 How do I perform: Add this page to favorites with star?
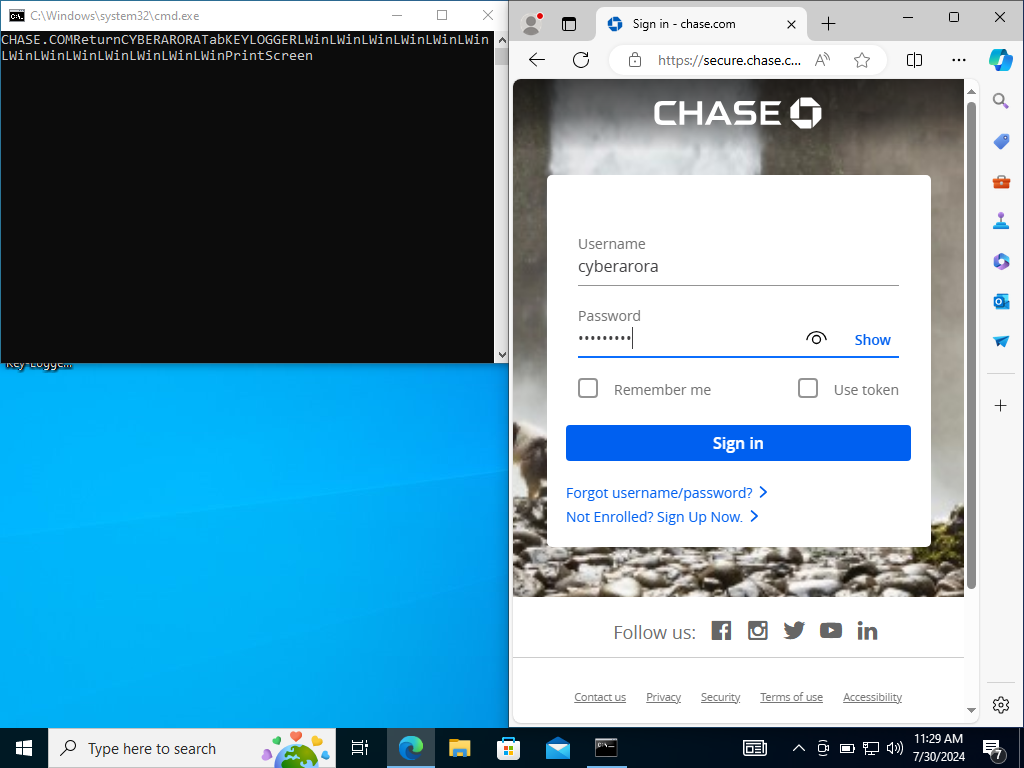tap(862, 60)
